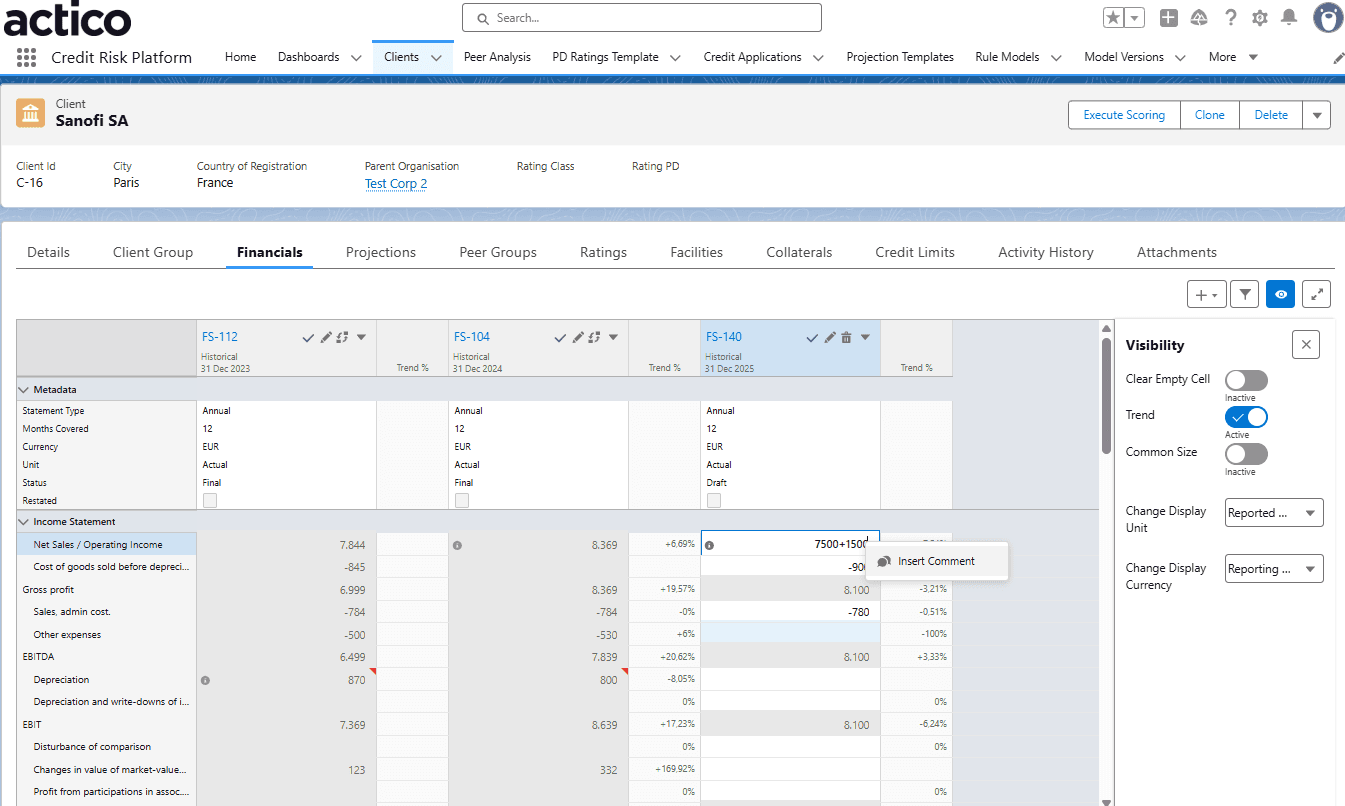Click the Sanofi SA client bank icon
The image size is (1345, 806).
pyautogui.click(x=31, y=113)
